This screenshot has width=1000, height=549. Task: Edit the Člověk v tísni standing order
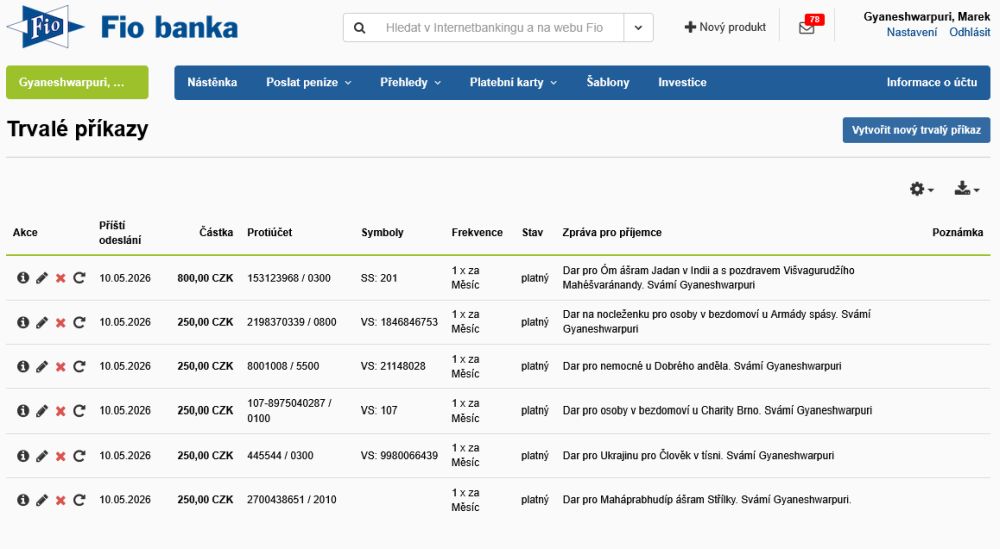pyautogui.click(x=41, y=456)
